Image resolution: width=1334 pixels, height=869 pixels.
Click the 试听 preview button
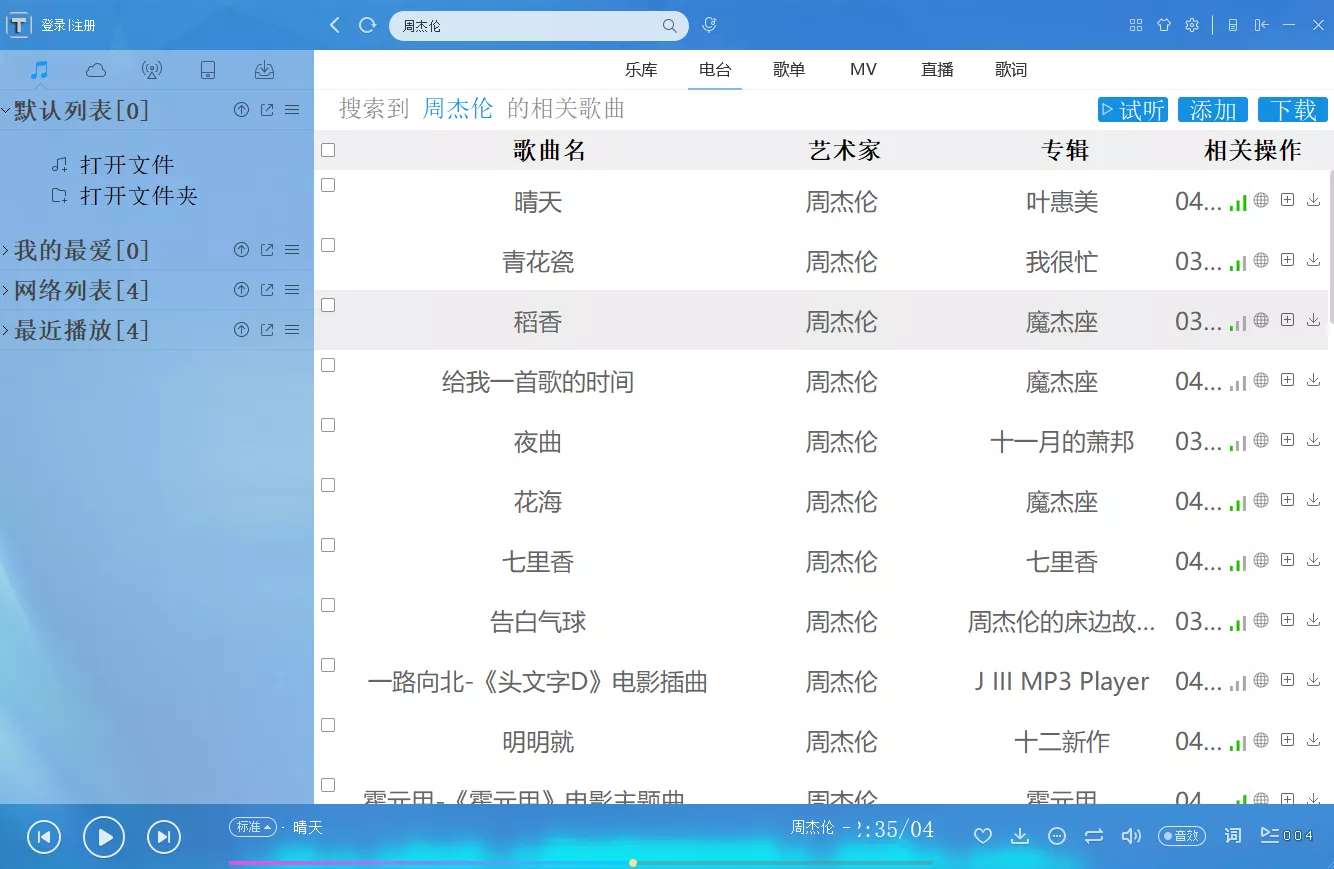click(x=1133, y=110)
